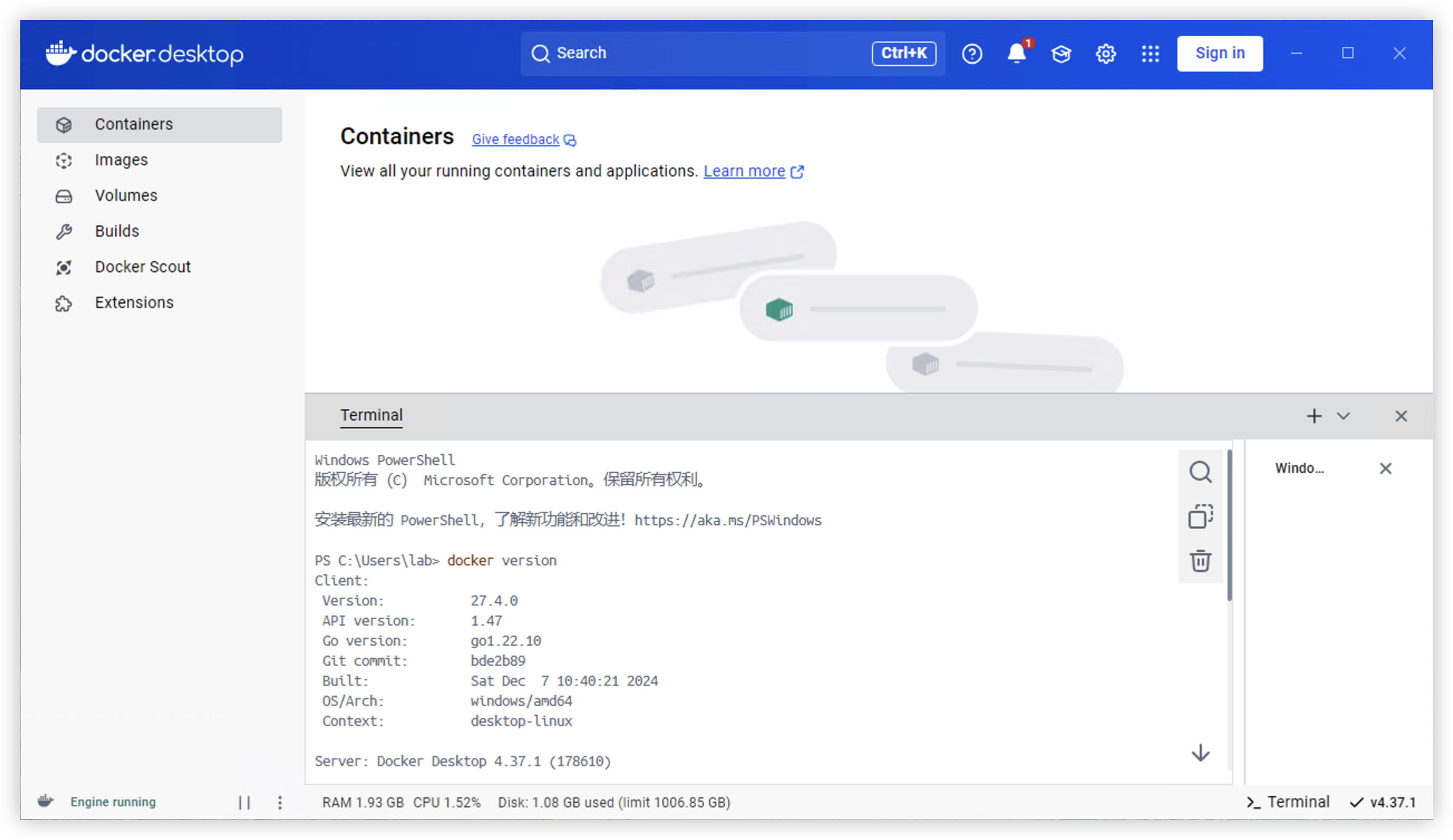Close the Terminal panel

pos(1401,416)
